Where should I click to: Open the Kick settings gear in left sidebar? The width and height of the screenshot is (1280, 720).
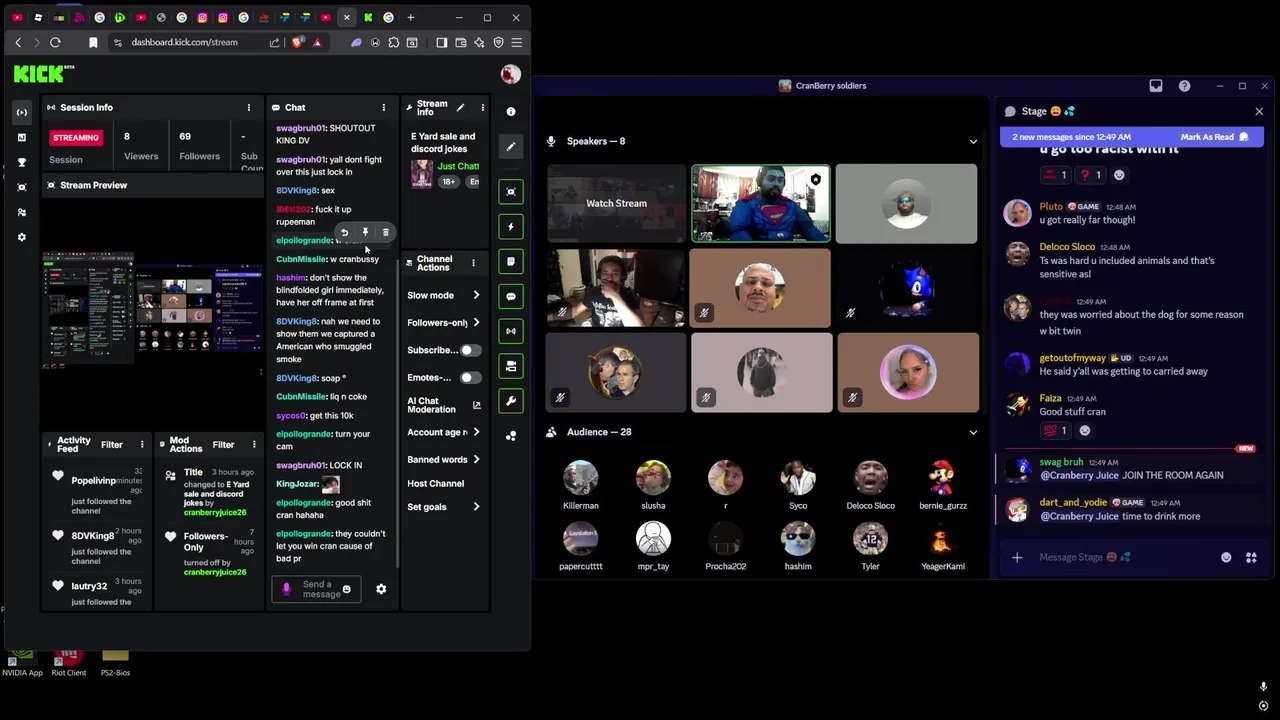[22, 237]
